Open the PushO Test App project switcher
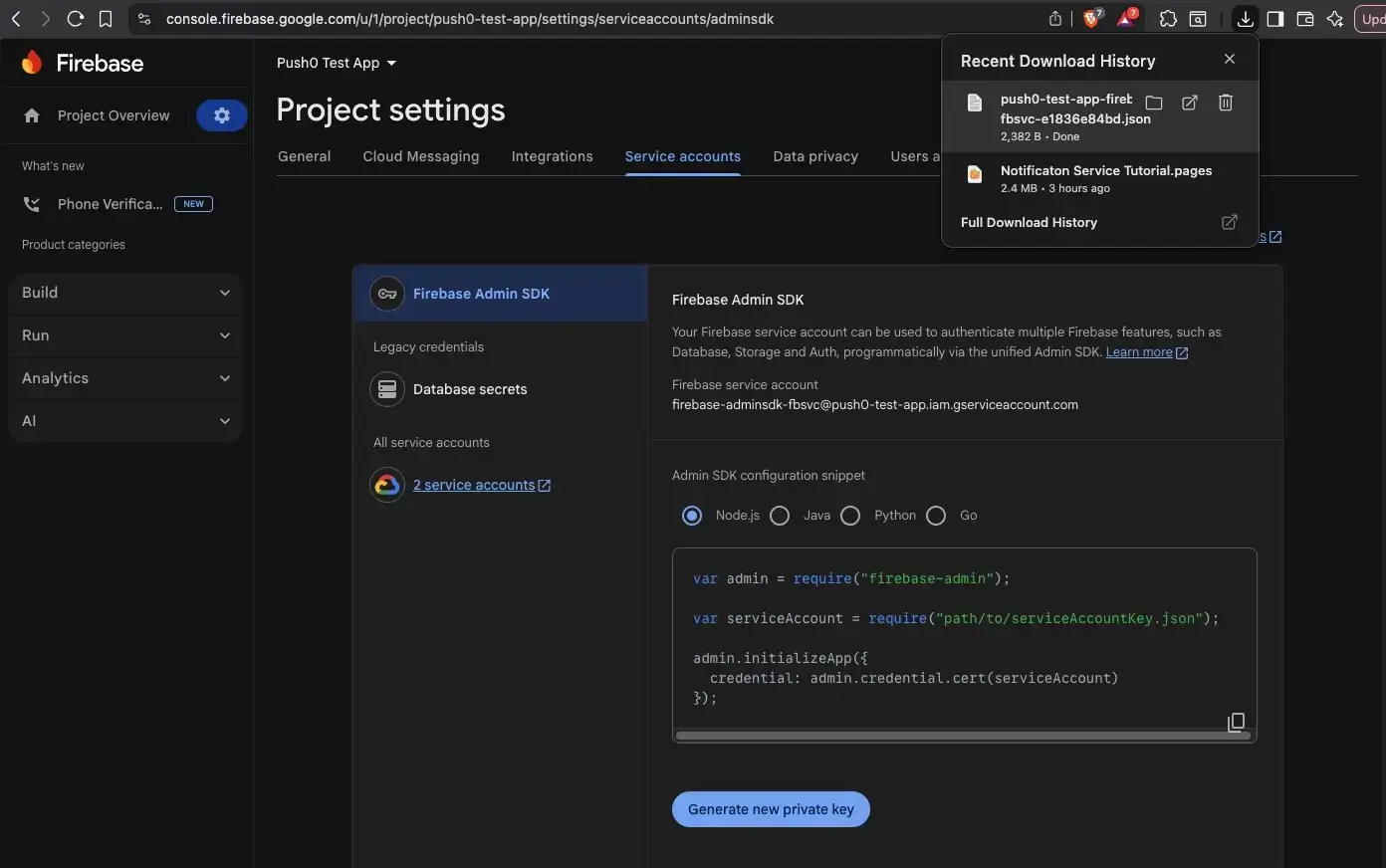 [x=337, y=63]
